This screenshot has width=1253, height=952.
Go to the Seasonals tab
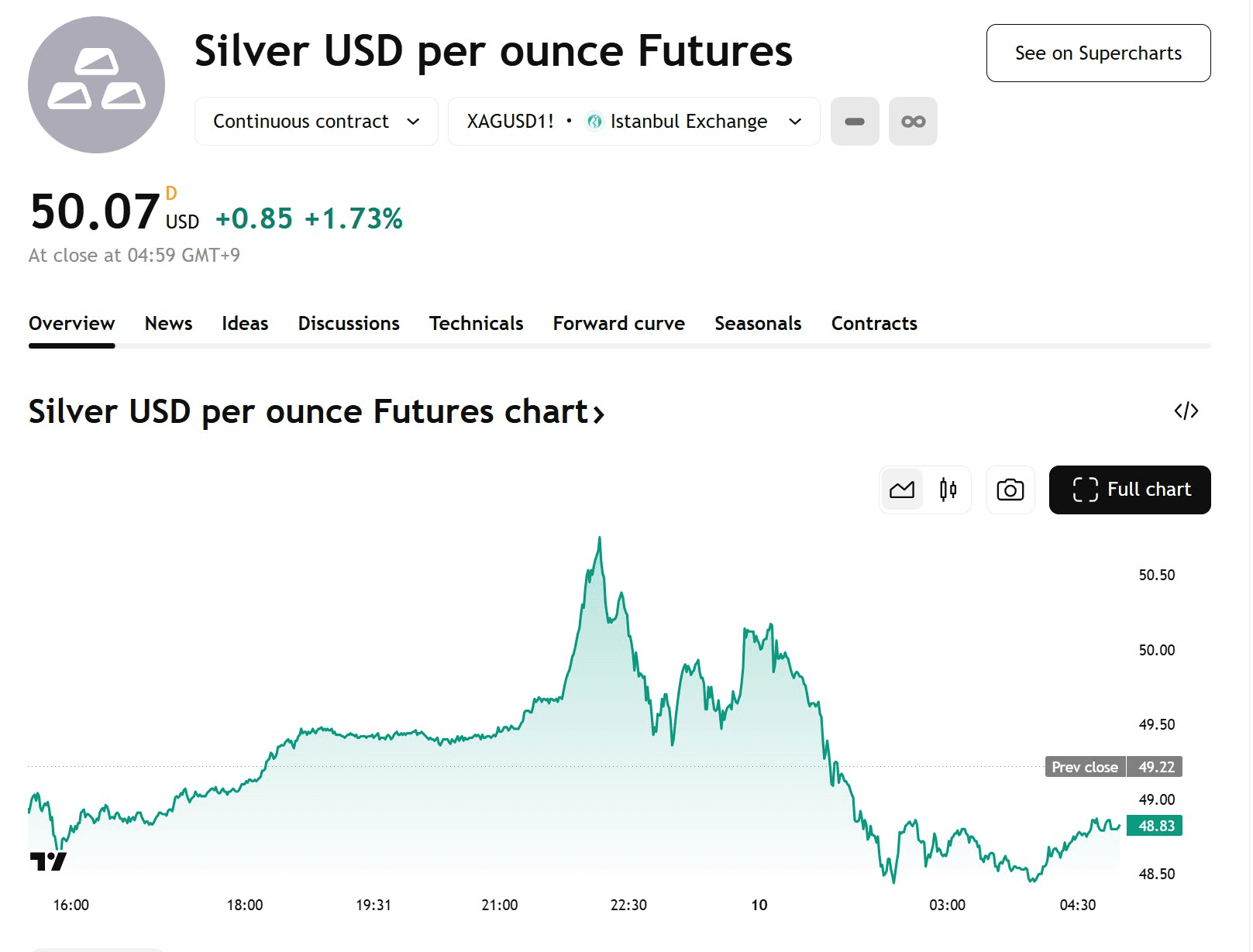[757, 323]
